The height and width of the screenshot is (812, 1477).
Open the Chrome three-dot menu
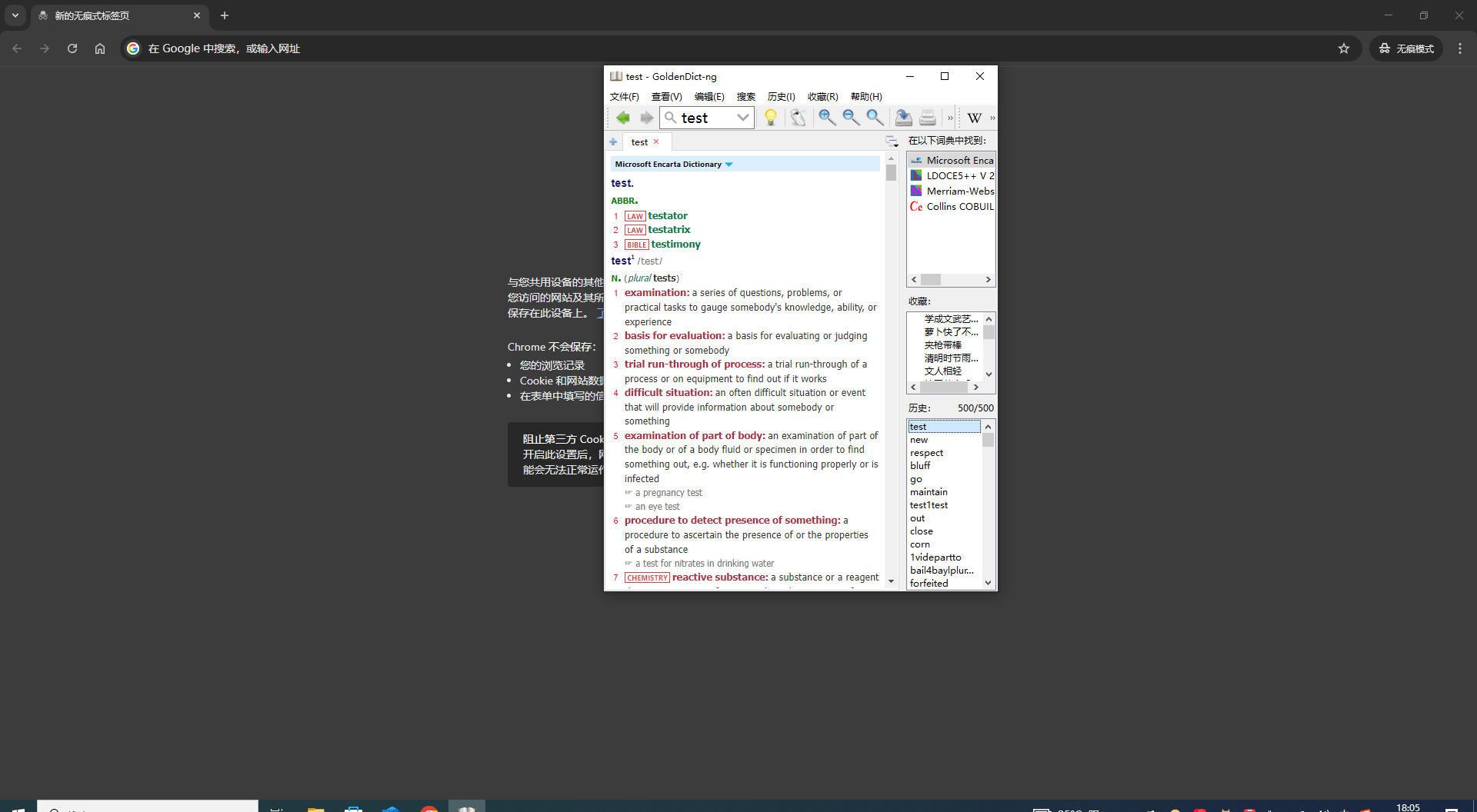coord(1460,48)
